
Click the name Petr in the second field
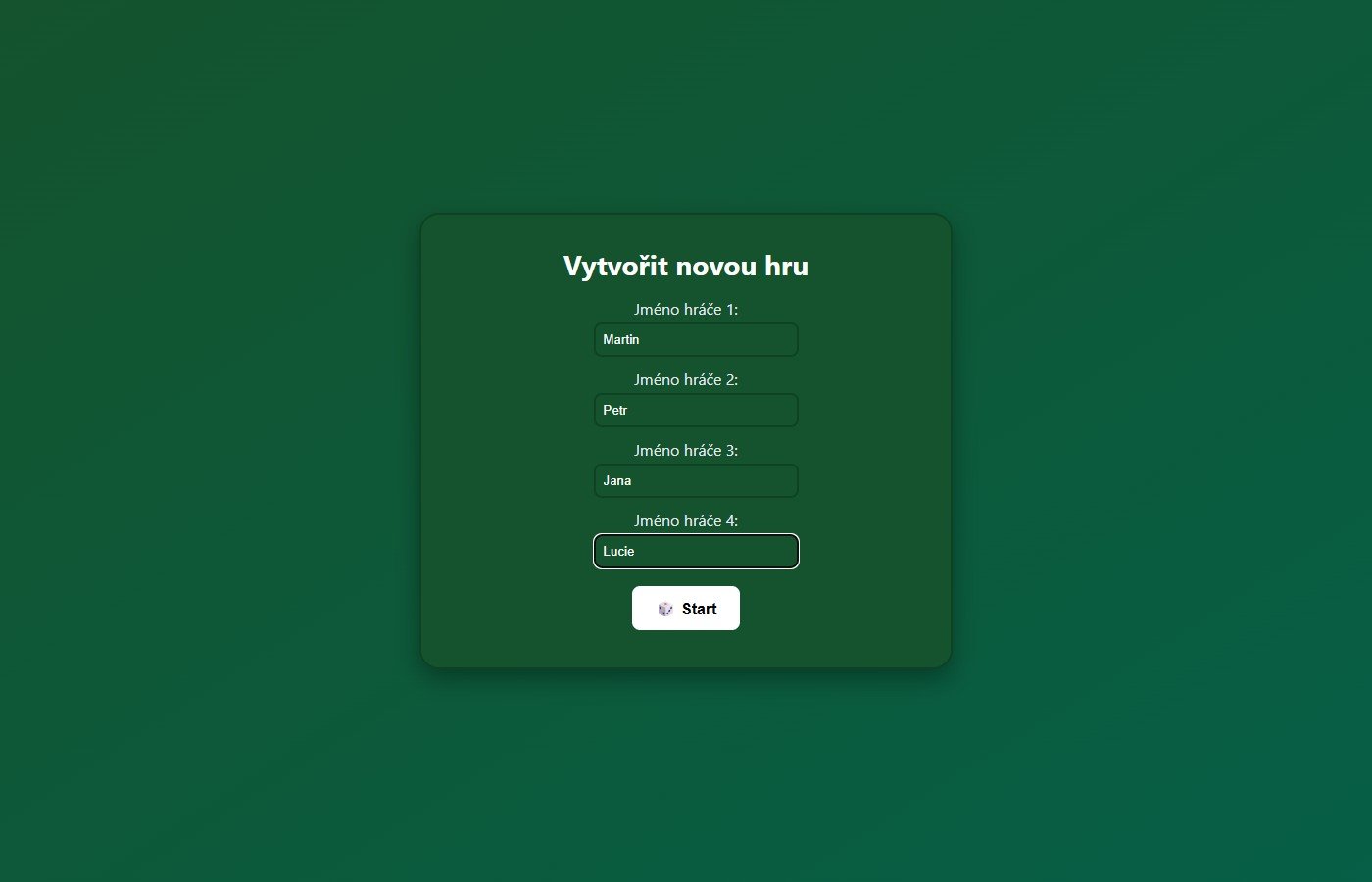[x=615, y=411]
